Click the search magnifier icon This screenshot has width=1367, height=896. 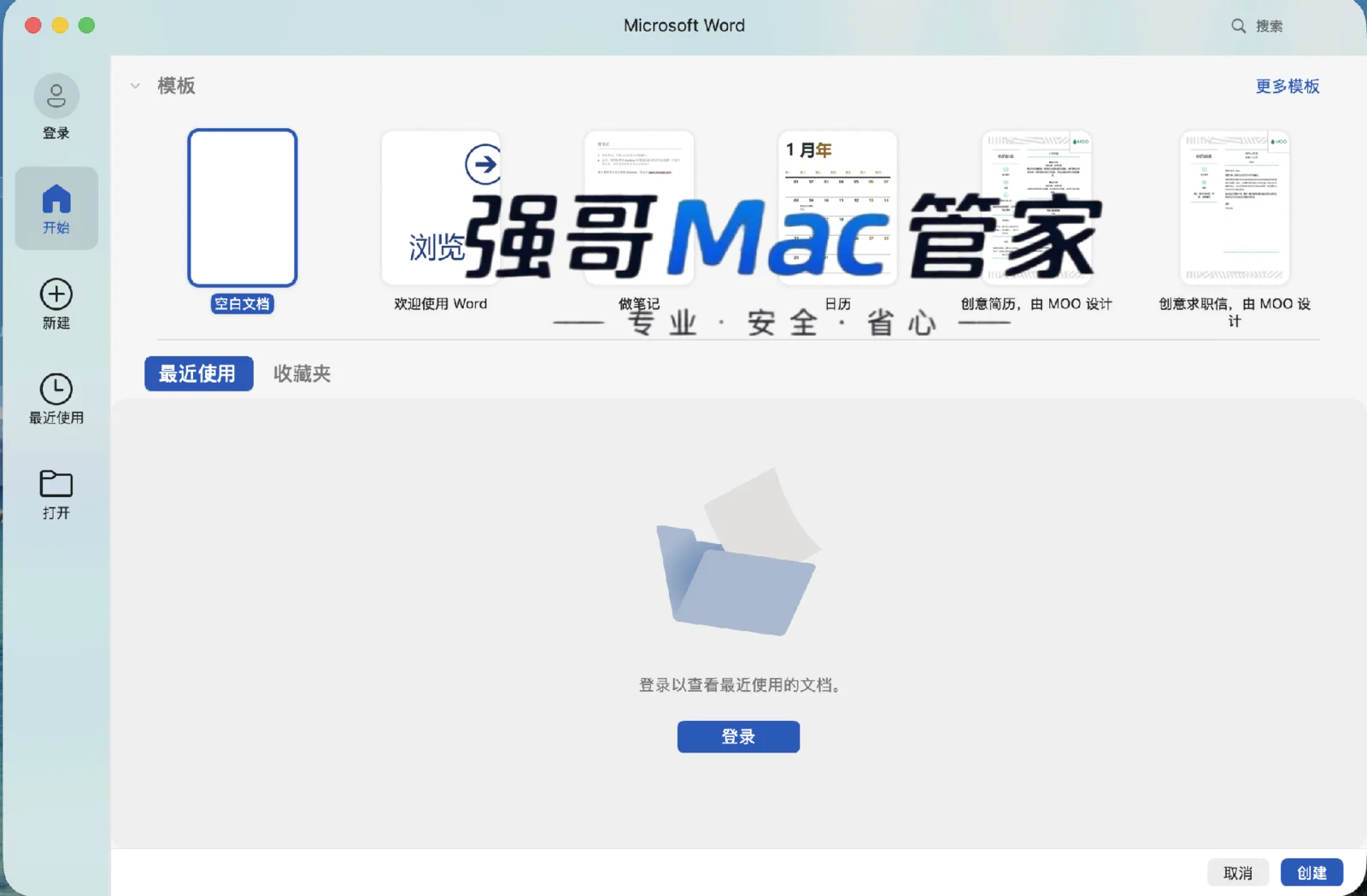(1238, 26)
